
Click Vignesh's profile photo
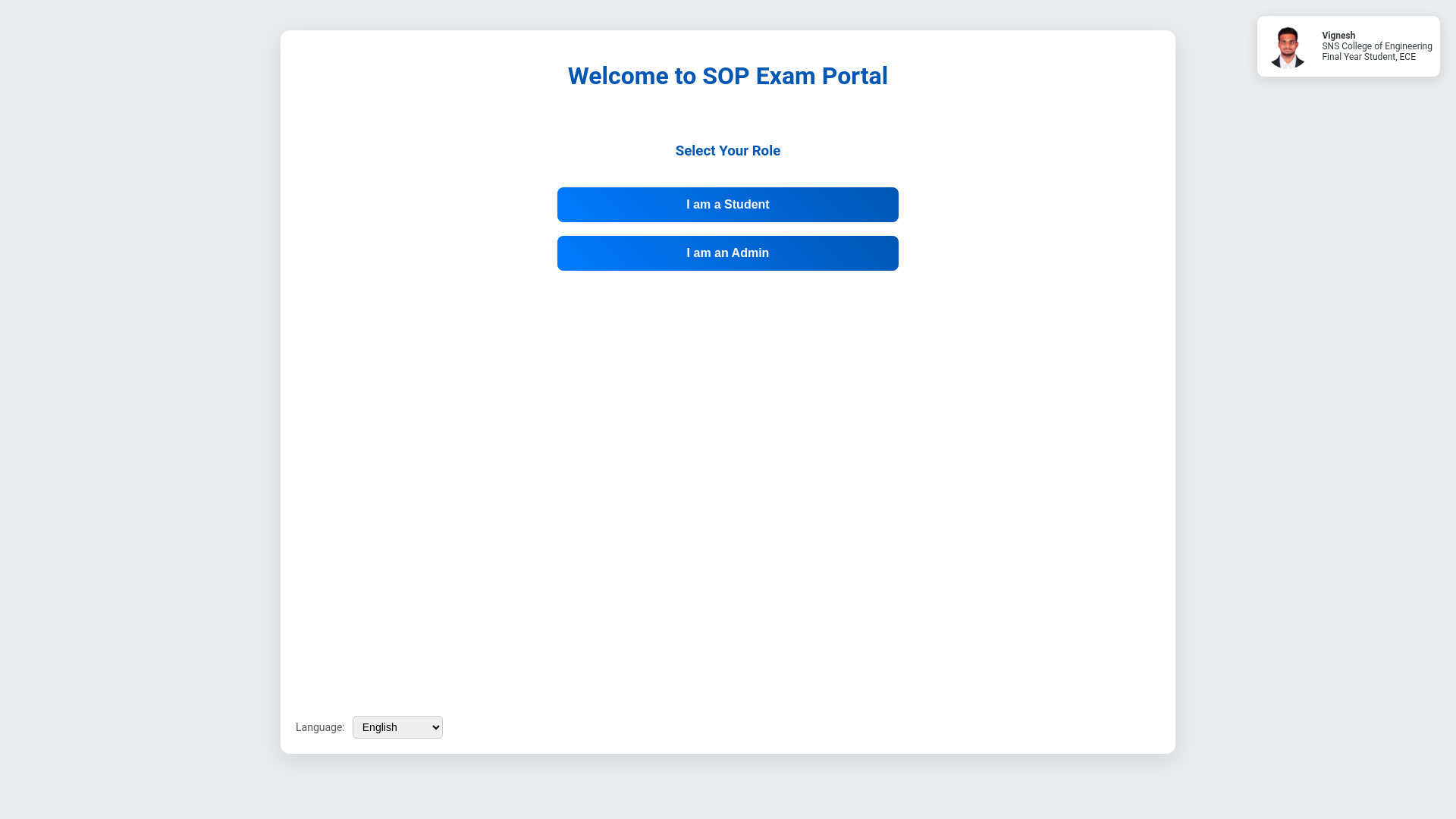coord(1288,47)
